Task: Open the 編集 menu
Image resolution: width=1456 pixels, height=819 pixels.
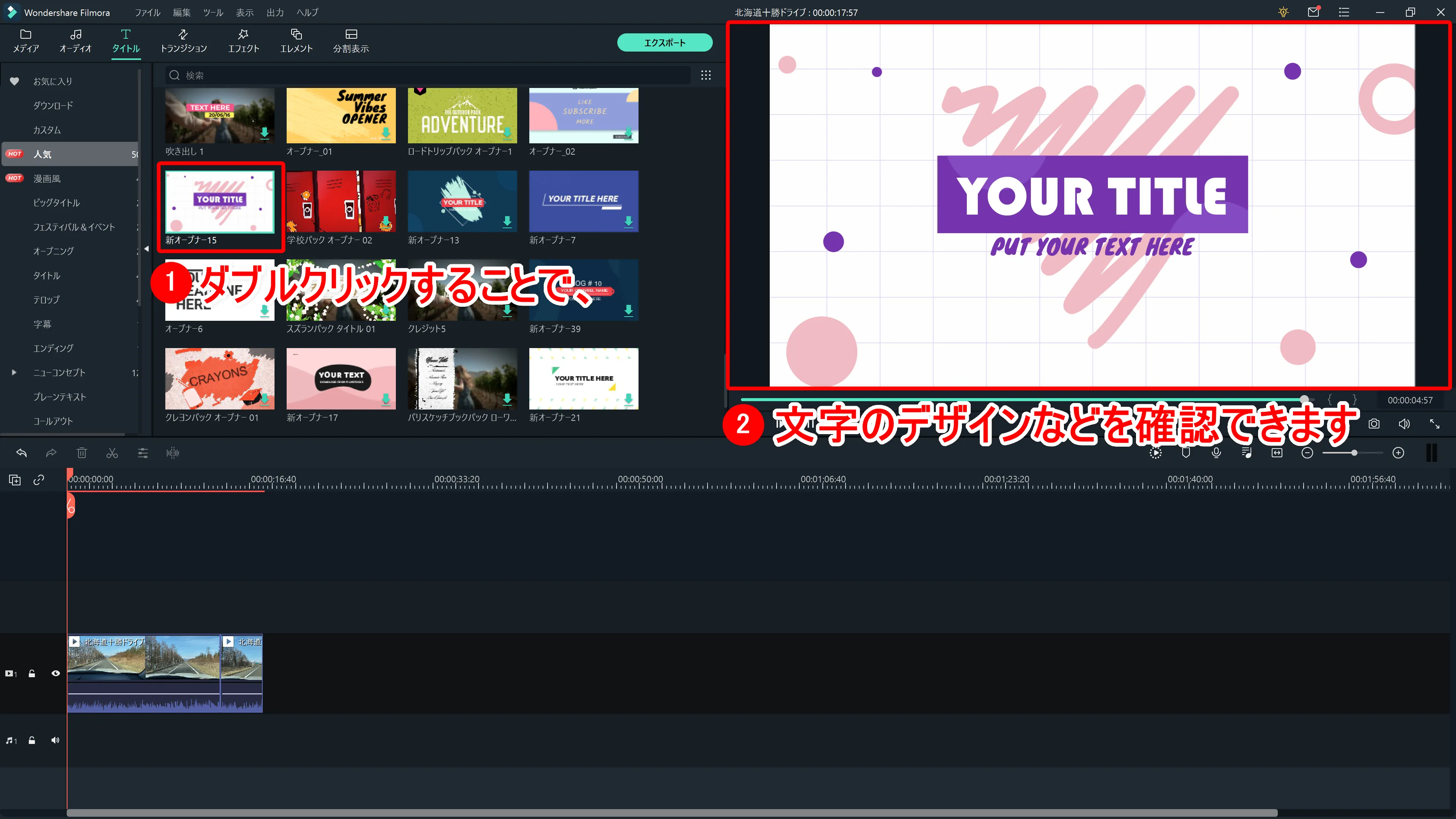Action: [182, 13]
